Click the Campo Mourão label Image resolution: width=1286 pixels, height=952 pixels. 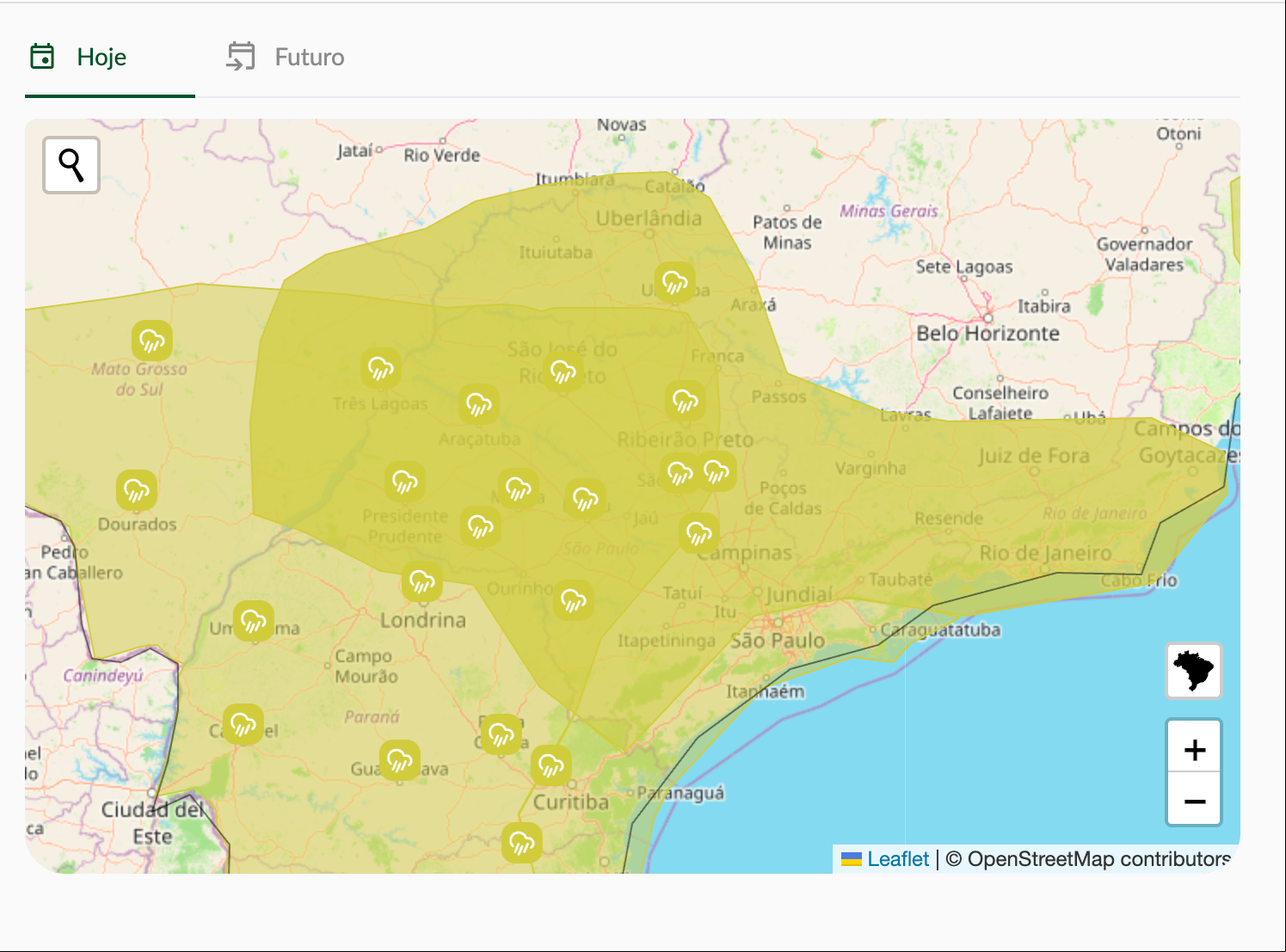(x=366, y=666)
